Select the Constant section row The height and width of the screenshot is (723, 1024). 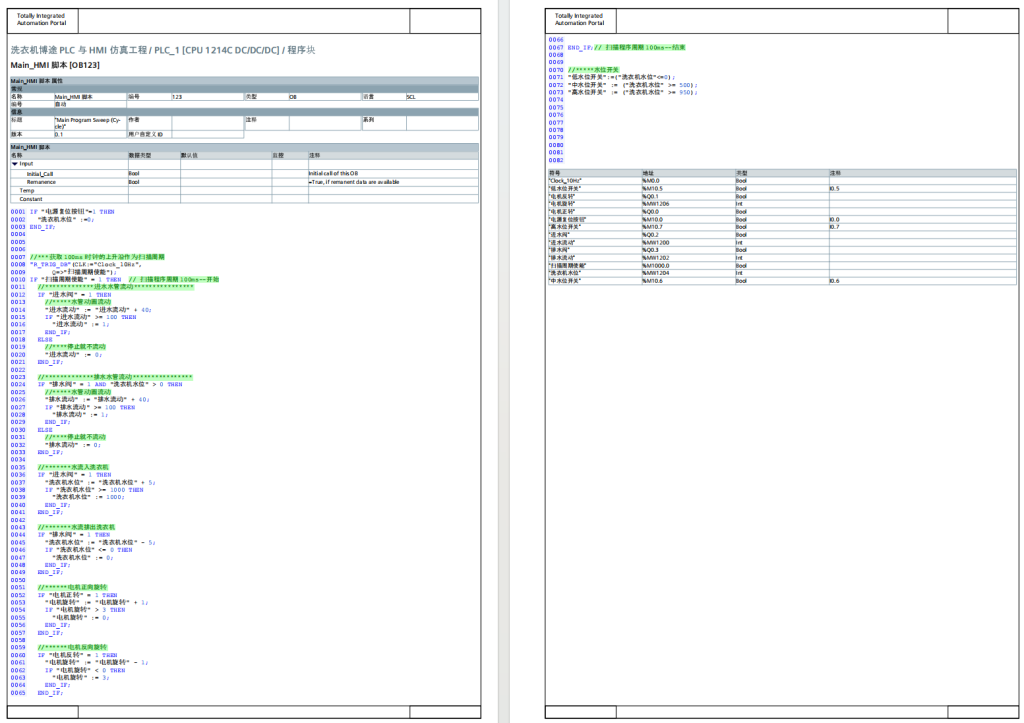pyautogui.click(x=33, y=198)
